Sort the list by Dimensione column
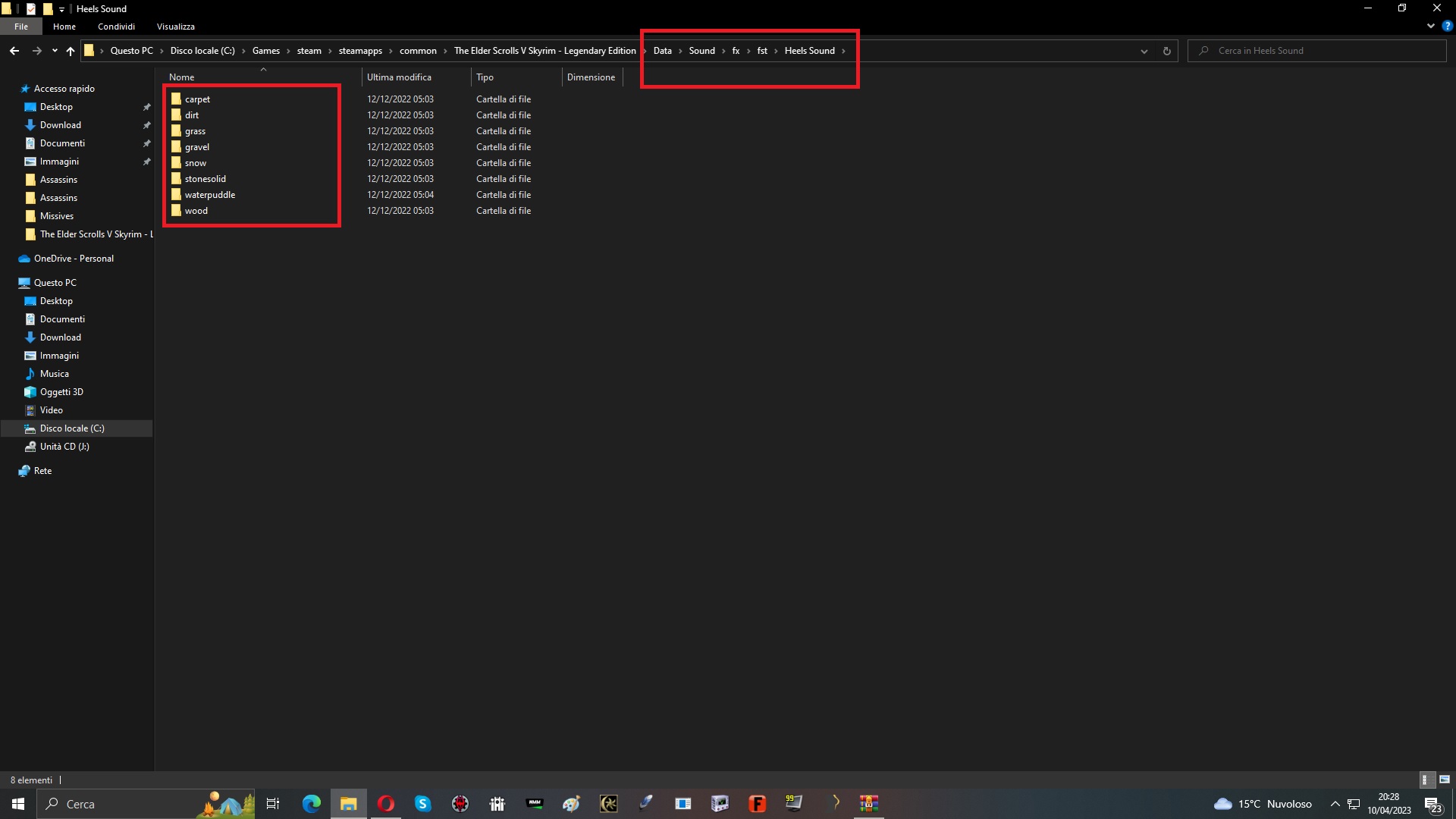This screenshot has width=1456, height=819. click(591, 77)
